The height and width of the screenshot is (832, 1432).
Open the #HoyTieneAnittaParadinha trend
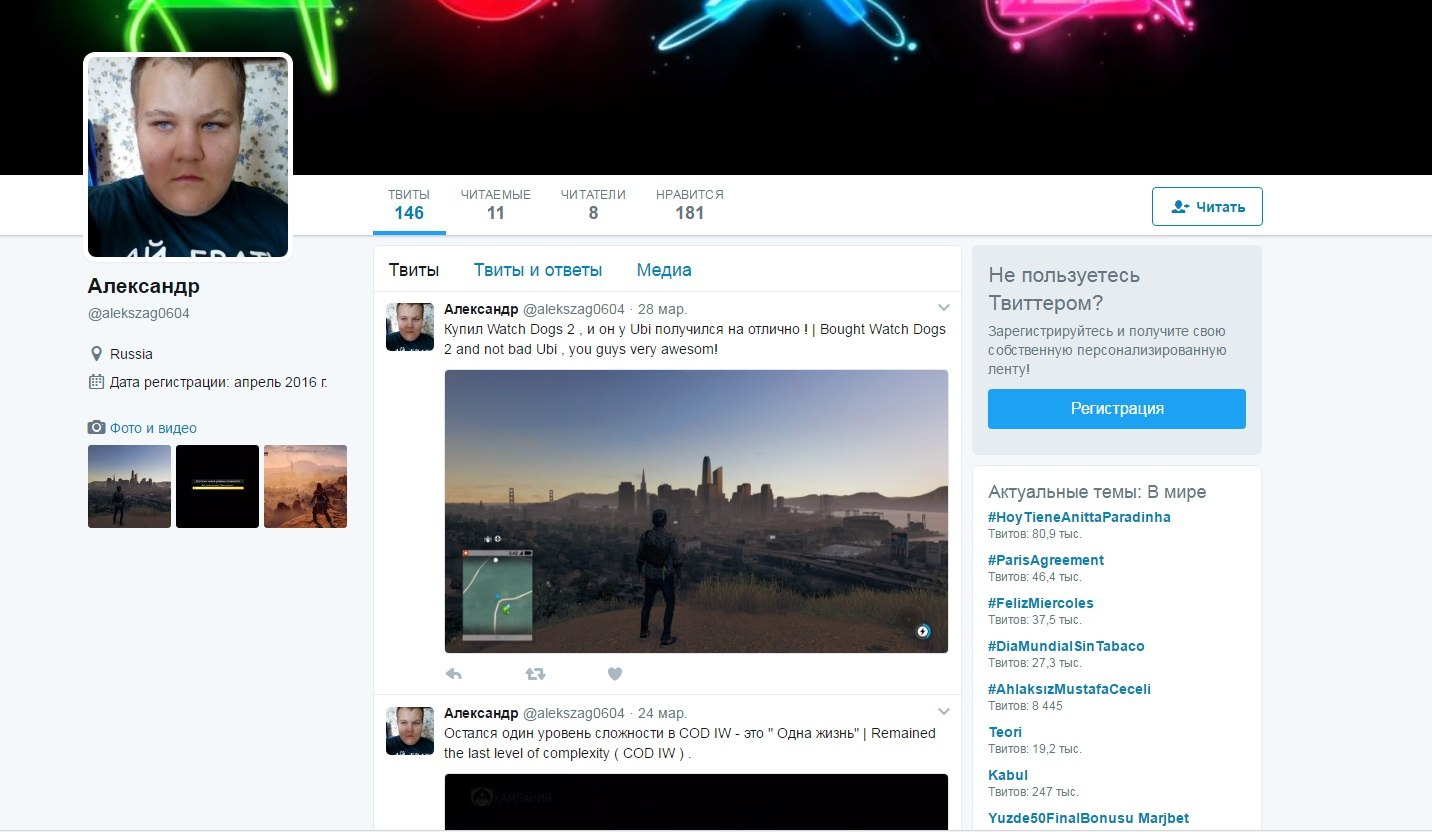pos(1079,517)
